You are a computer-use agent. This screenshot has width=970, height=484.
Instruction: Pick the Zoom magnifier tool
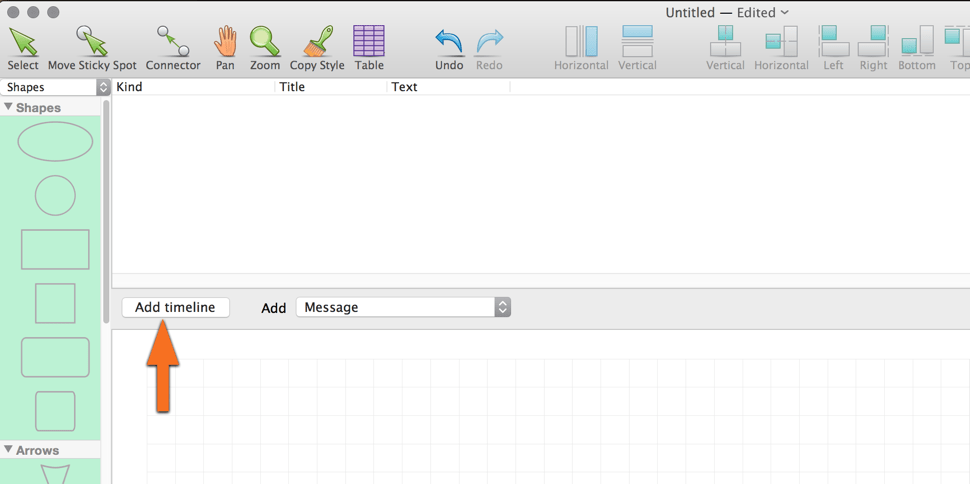[265, 48]
